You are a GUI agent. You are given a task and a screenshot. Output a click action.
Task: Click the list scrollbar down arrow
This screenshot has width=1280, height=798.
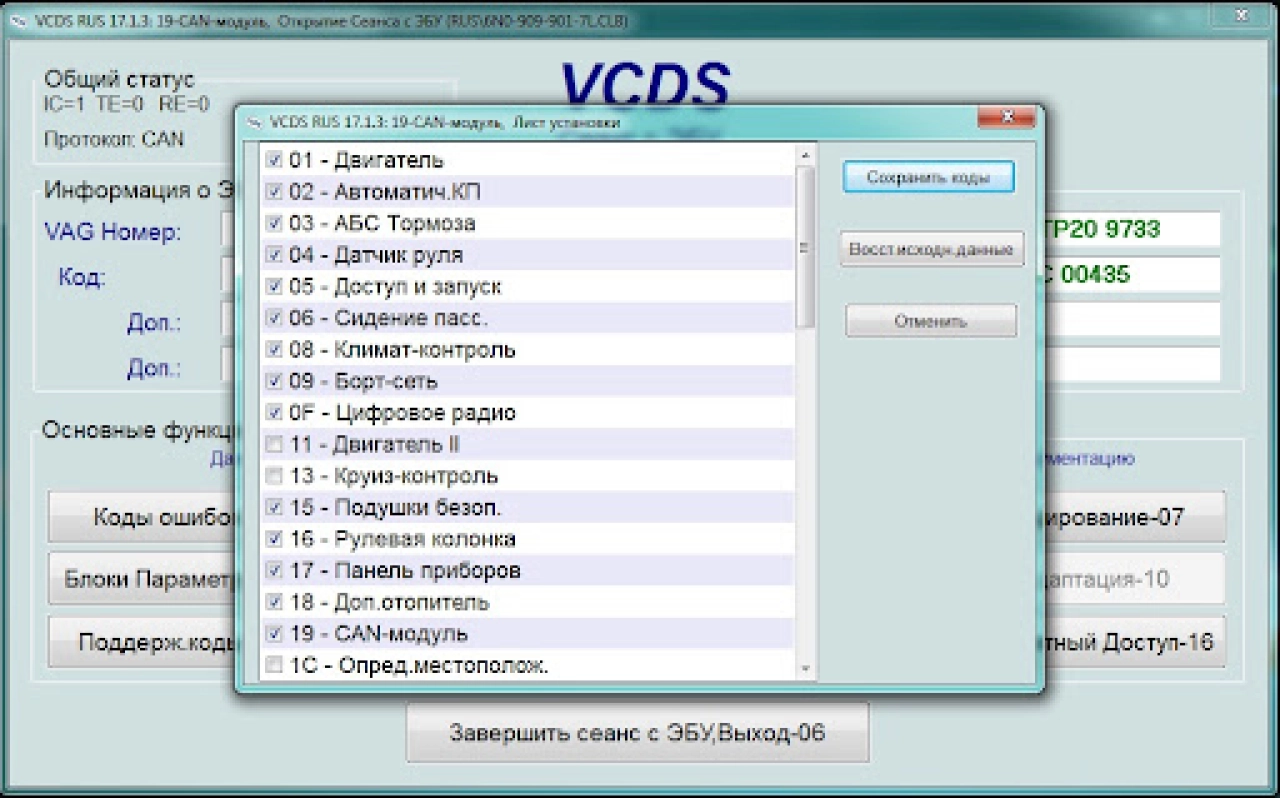pyautogui.click(x=805, y=669)
